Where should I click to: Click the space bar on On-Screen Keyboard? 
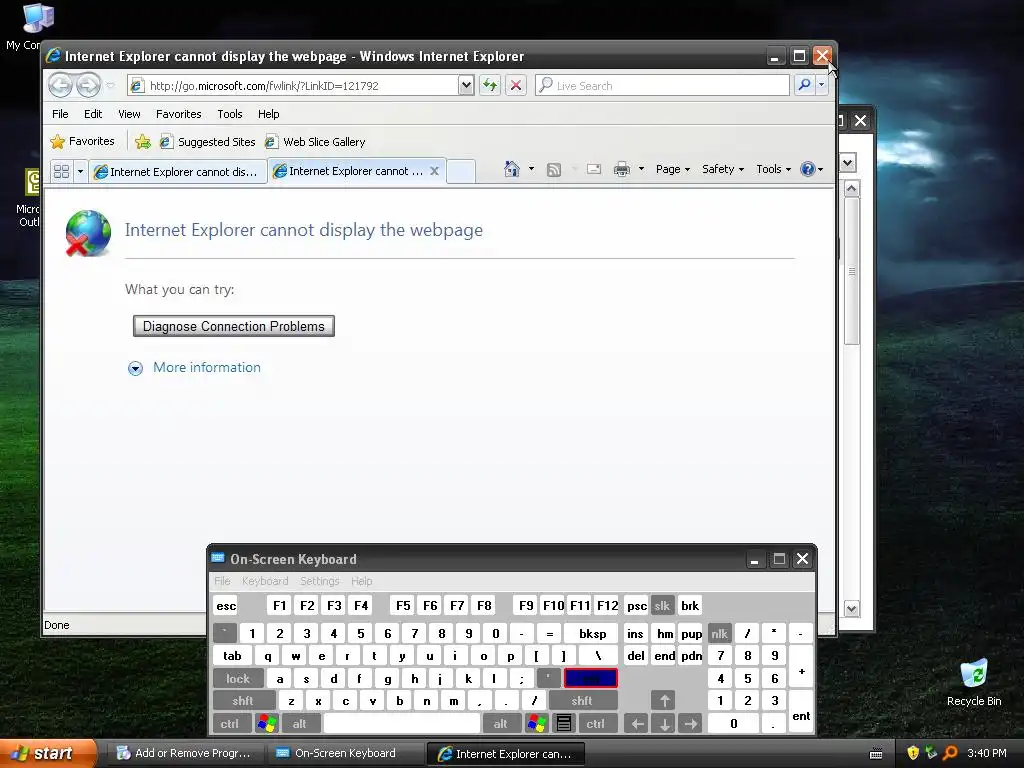click(402, 724)
